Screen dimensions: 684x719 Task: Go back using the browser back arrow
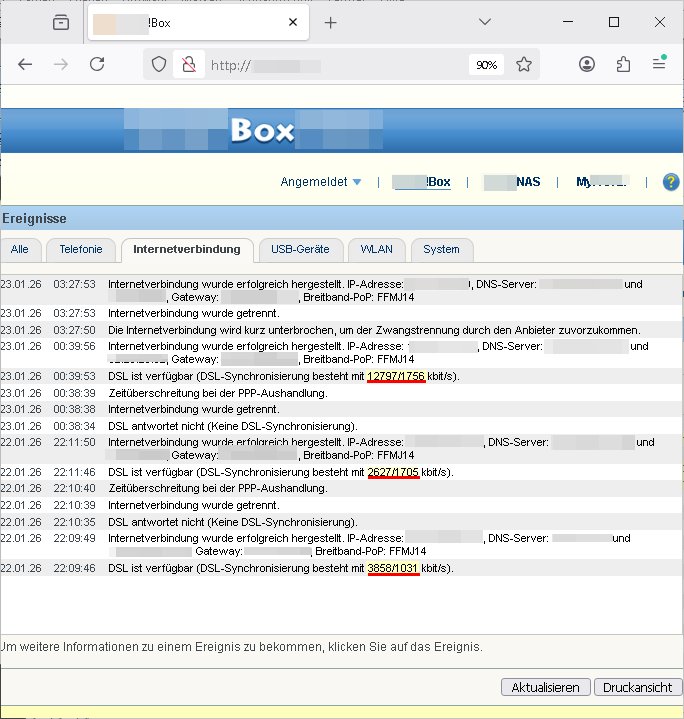pyautogui.click(x=26, y=64)
